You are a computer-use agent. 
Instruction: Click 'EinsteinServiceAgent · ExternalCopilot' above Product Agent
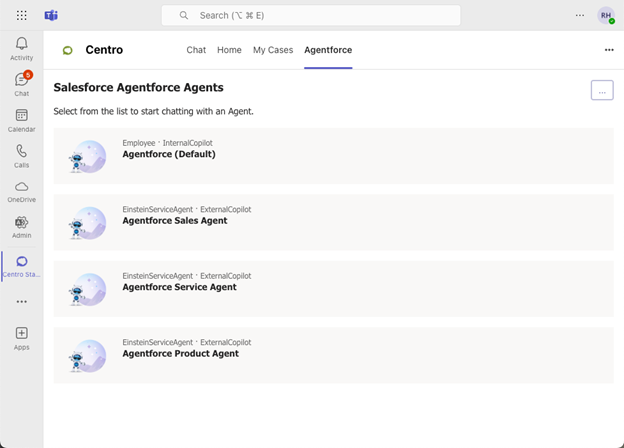(x=187, y=342)
